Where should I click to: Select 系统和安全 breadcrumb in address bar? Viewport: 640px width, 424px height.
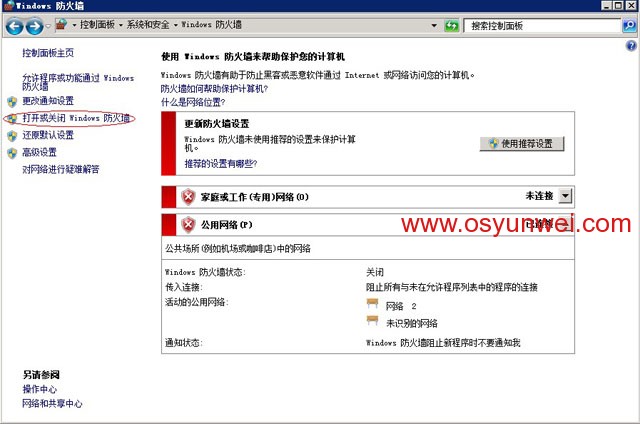(x=148, y=25)
